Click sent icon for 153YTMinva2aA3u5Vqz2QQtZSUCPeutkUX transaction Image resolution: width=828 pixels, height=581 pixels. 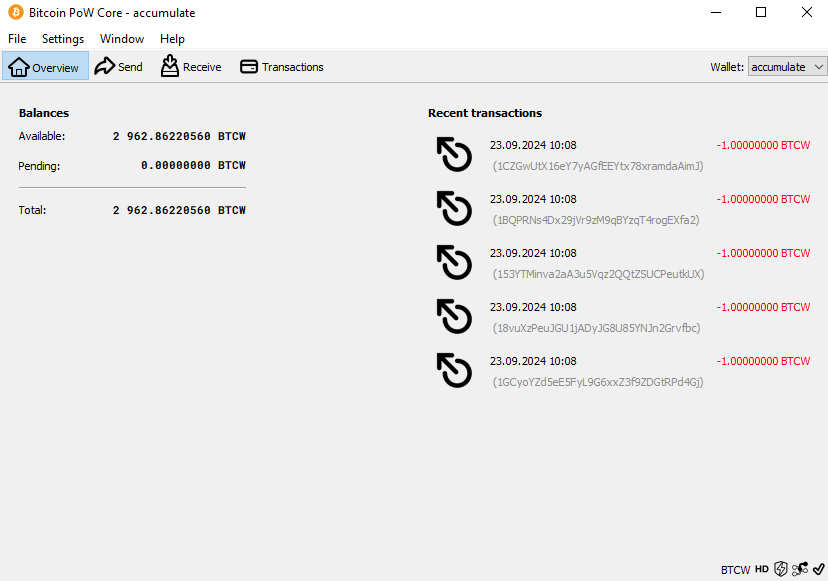(x=454, y=262)
